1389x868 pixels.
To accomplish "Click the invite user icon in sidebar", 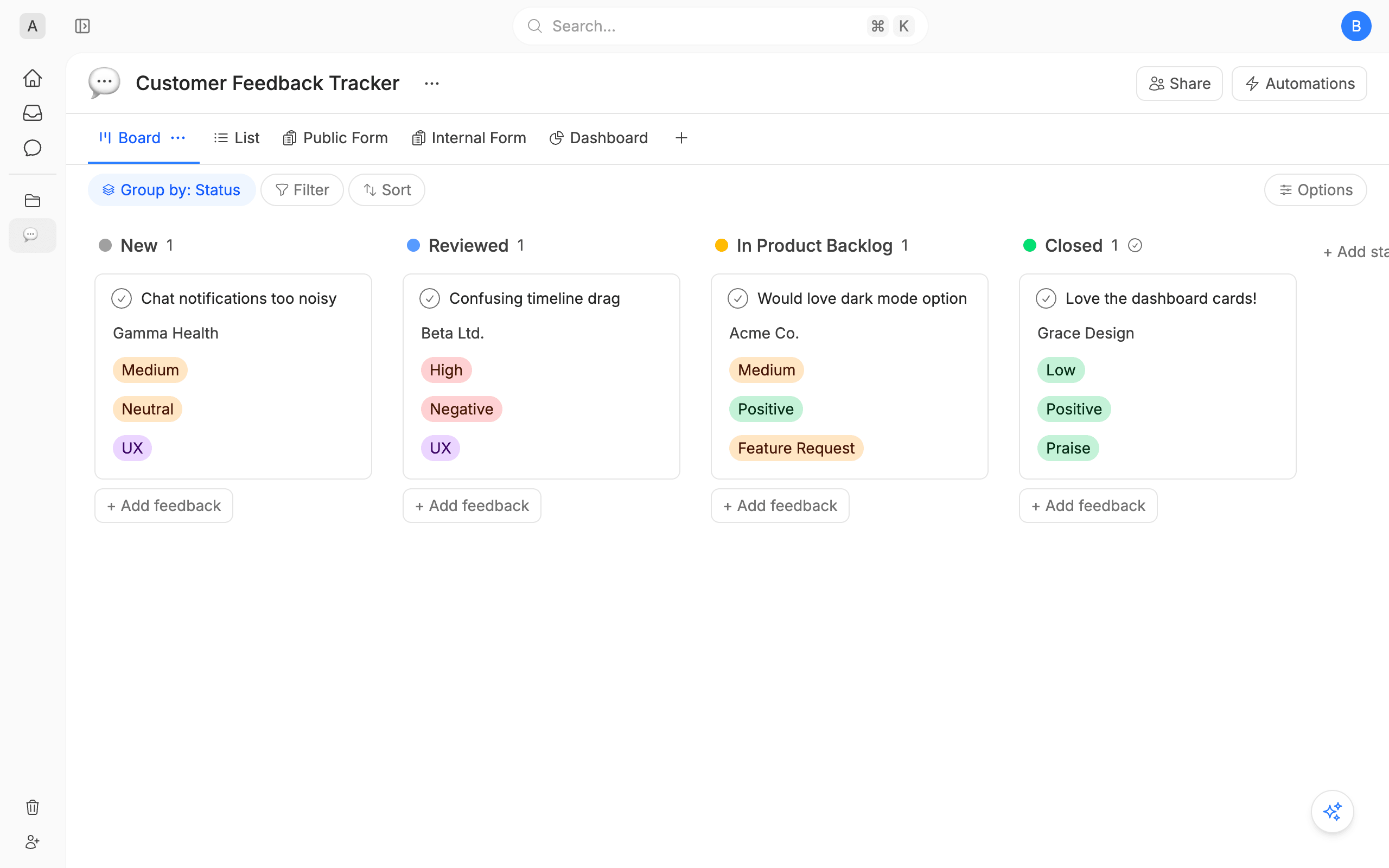I will (x=33, y=842).
